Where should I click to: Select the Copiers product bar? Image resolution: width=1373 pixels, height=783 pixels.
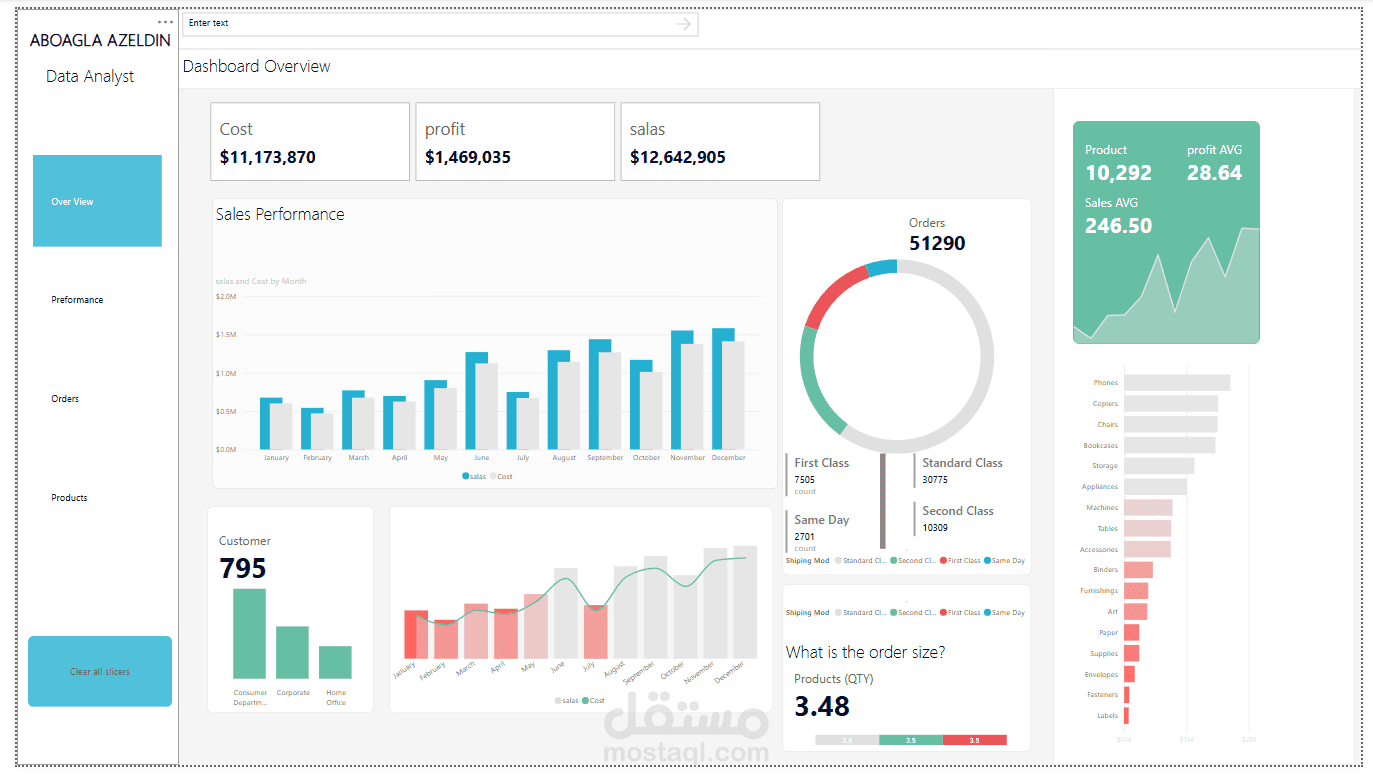[1171, 403]
